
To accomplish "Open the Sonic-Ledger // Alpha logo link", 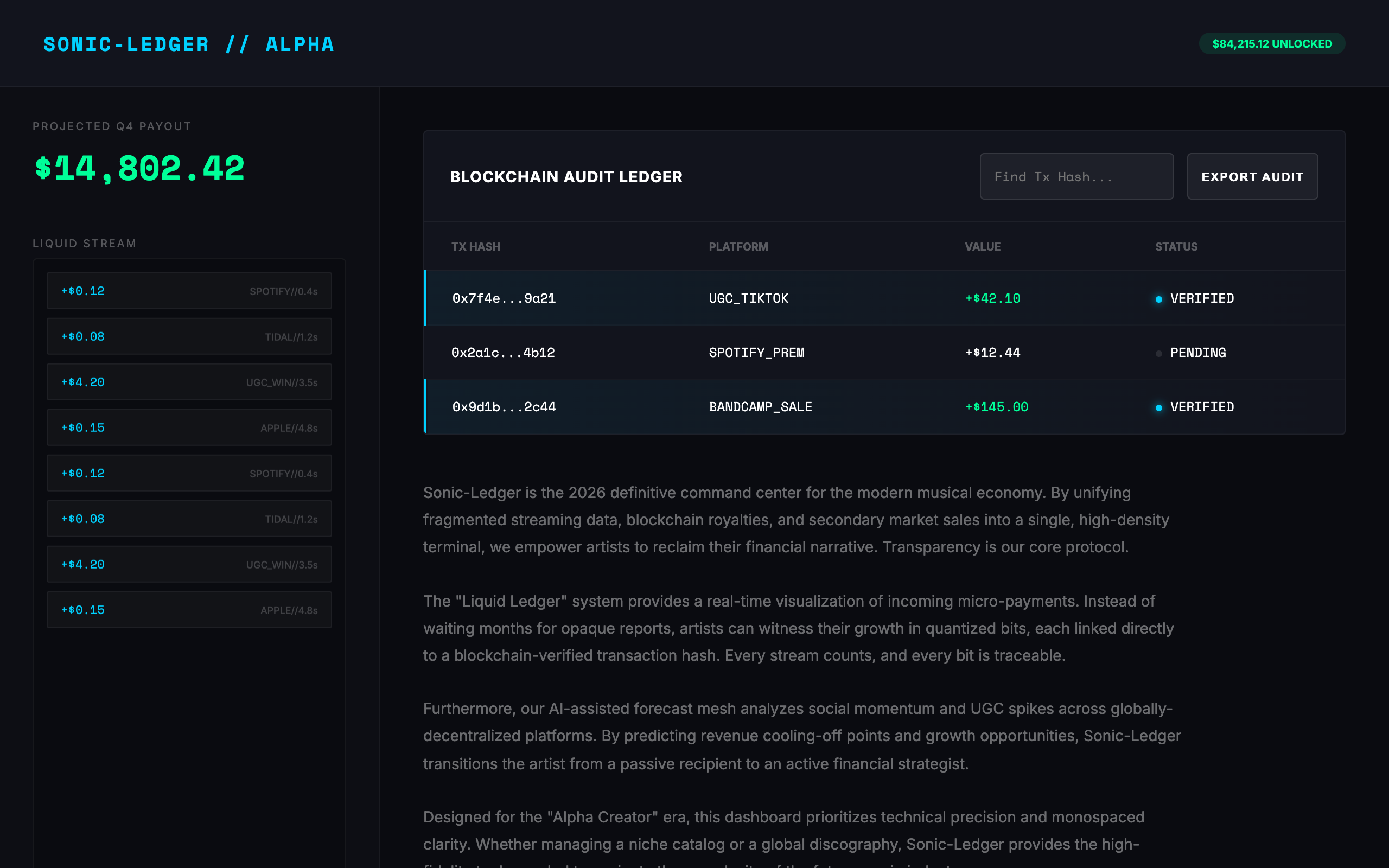I will point(189,44).
